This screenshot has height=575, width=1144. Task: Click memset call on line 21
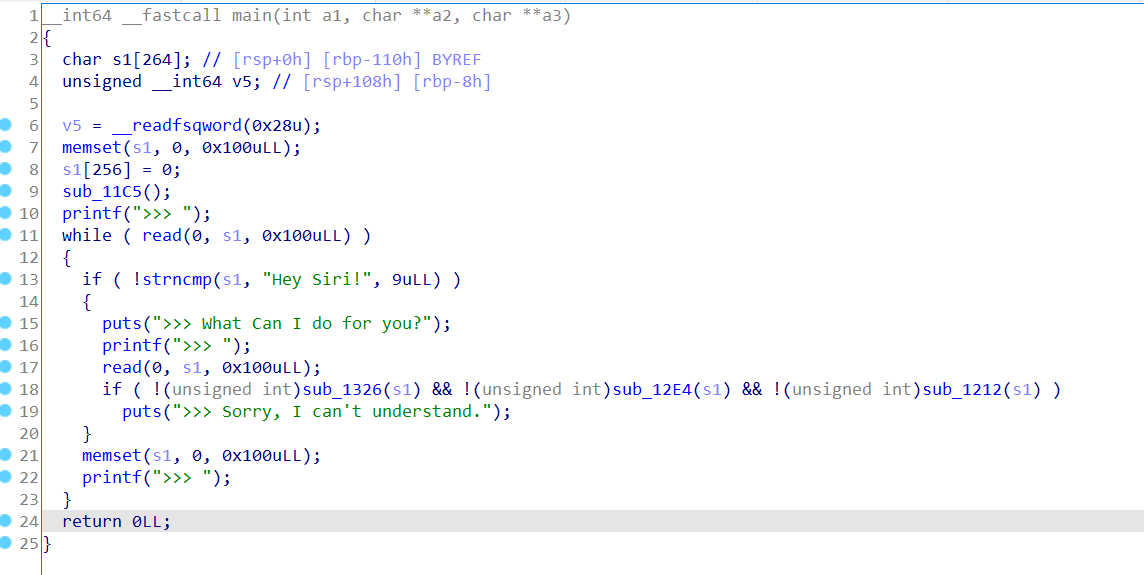pyautogui.click(x=112, y=455)
